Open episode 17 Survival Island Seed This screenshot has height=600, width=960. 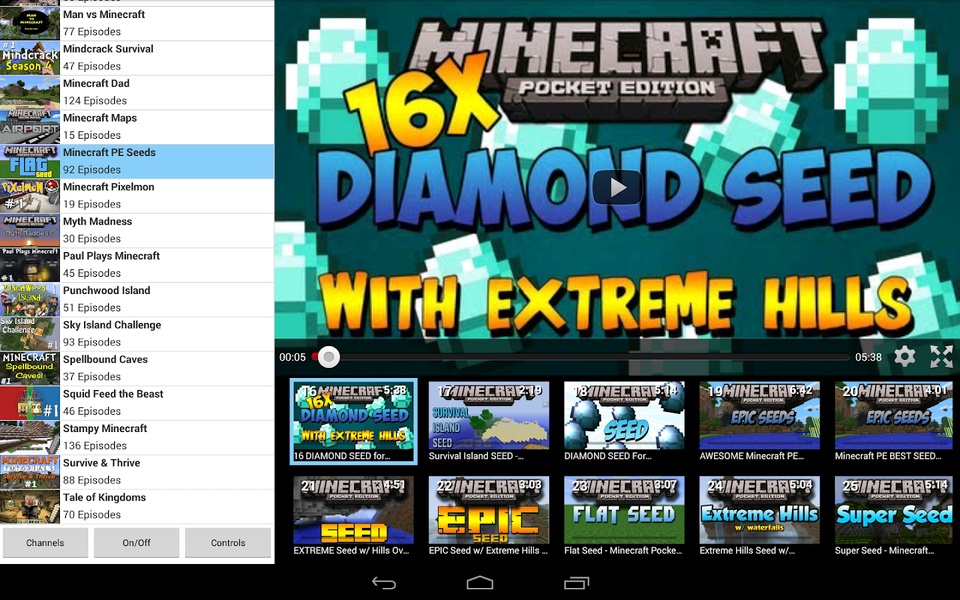pos(489,421)
